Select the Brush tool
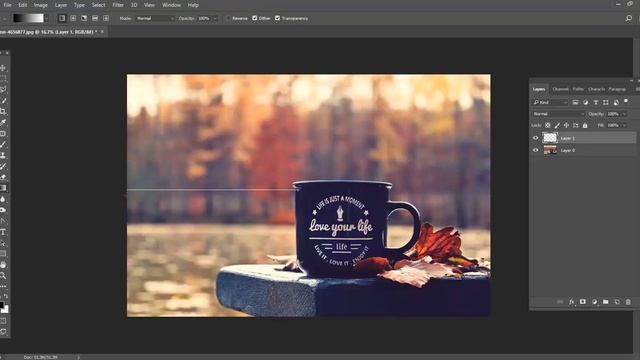The height and width of the screenshot is (360, 640). coord(3,144)
